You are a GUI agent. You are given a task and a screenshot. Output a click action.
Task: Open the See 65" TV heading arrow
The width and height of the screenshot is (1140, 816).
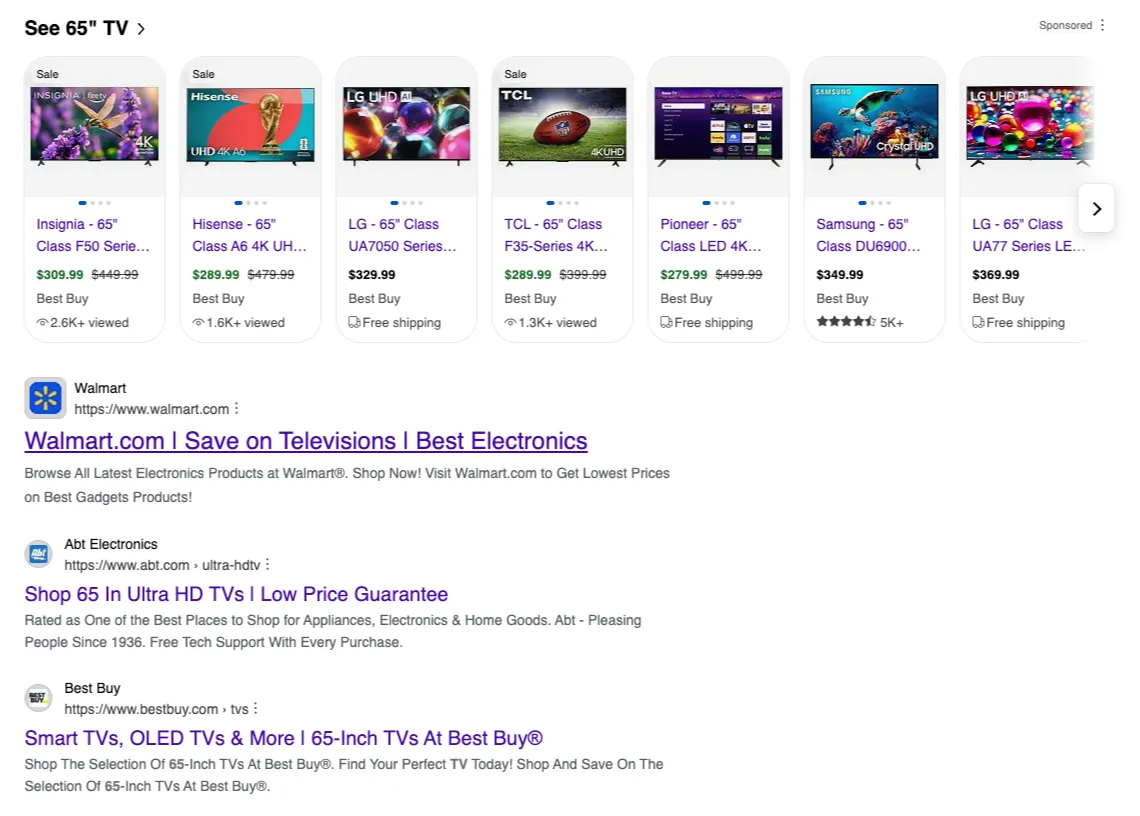[x=141, y=29]
